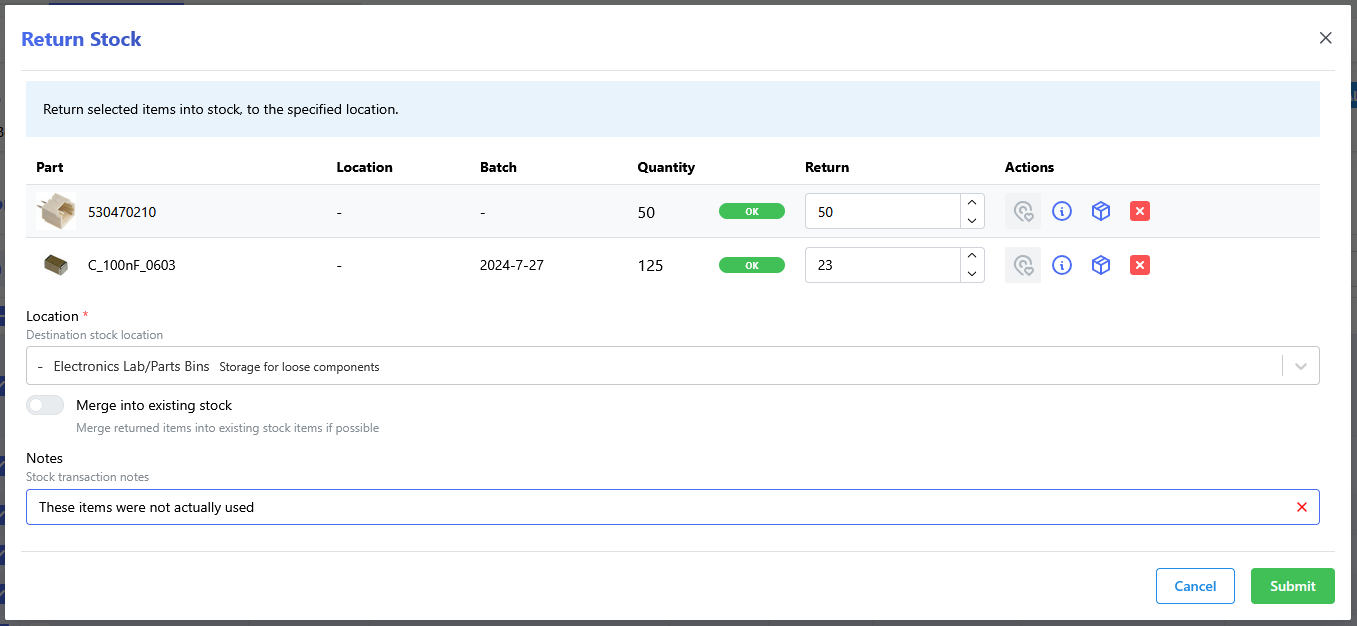Enable Merge into existing stock toggle
Viewport: 1357px width, 626px height.
pos(45,405)
